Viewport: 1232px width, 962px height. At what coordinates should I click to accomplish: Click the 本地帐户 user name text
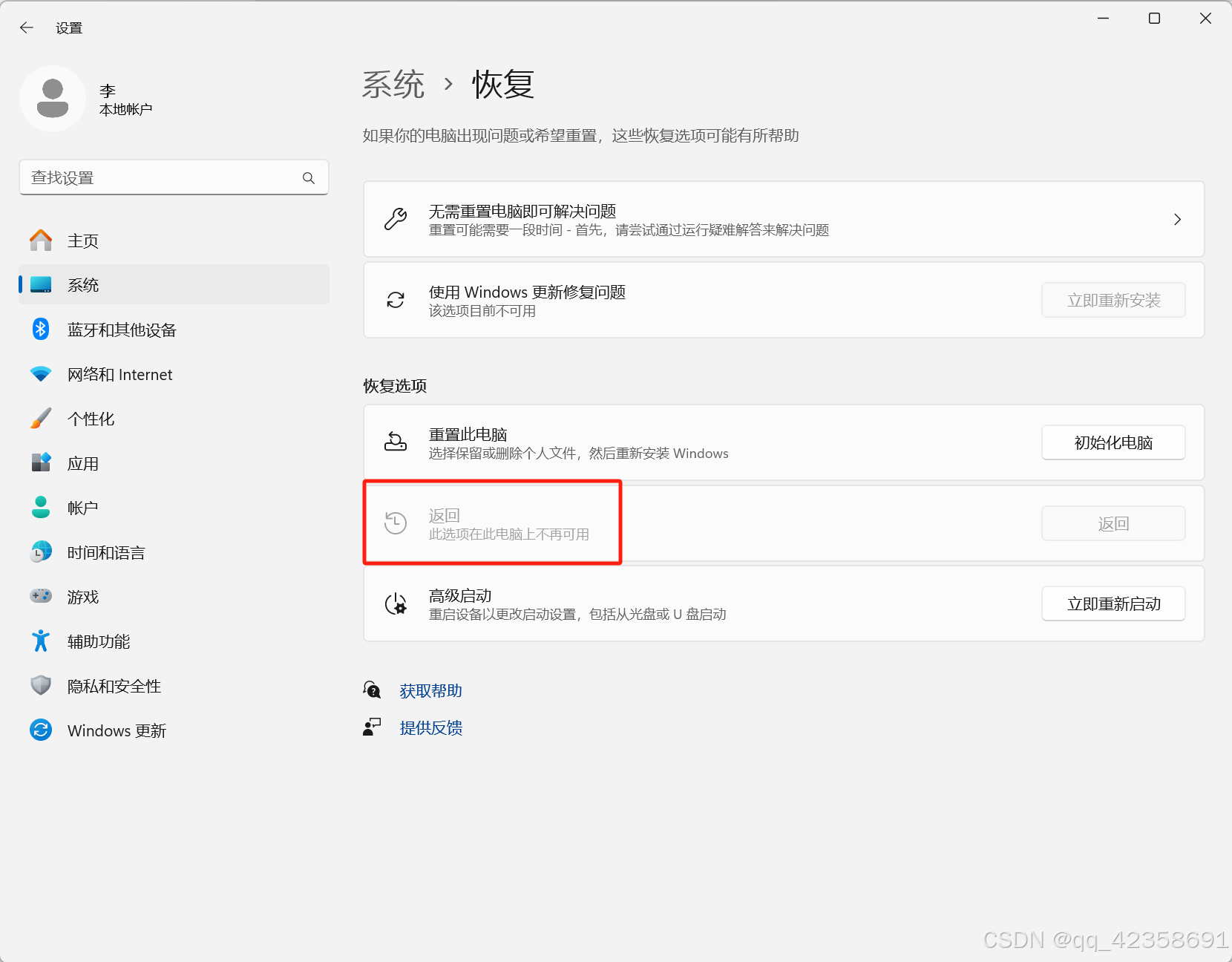pos(125,109)
